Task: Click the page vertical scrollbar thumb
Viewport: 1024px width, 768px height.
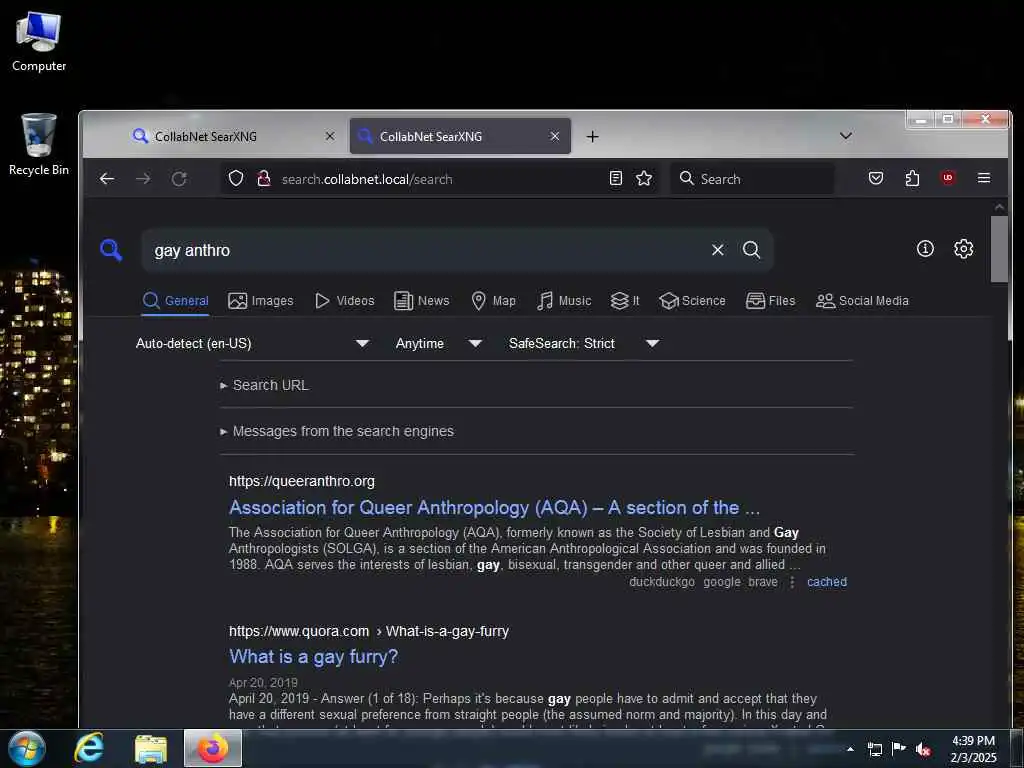Action: click(x=999, y=249)
